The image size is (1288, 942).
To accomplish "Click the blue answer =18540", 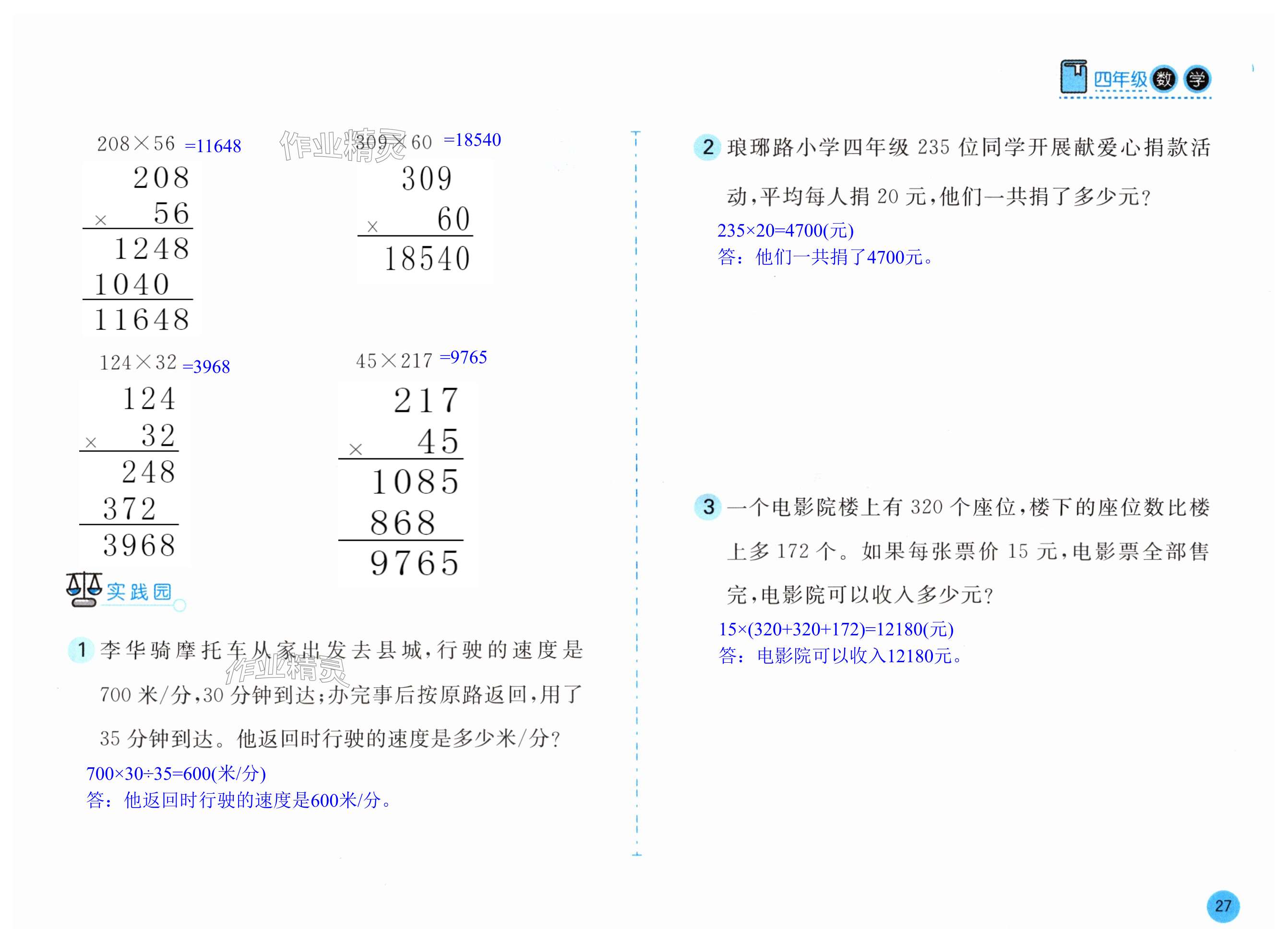I will click(x=472, y=140).
